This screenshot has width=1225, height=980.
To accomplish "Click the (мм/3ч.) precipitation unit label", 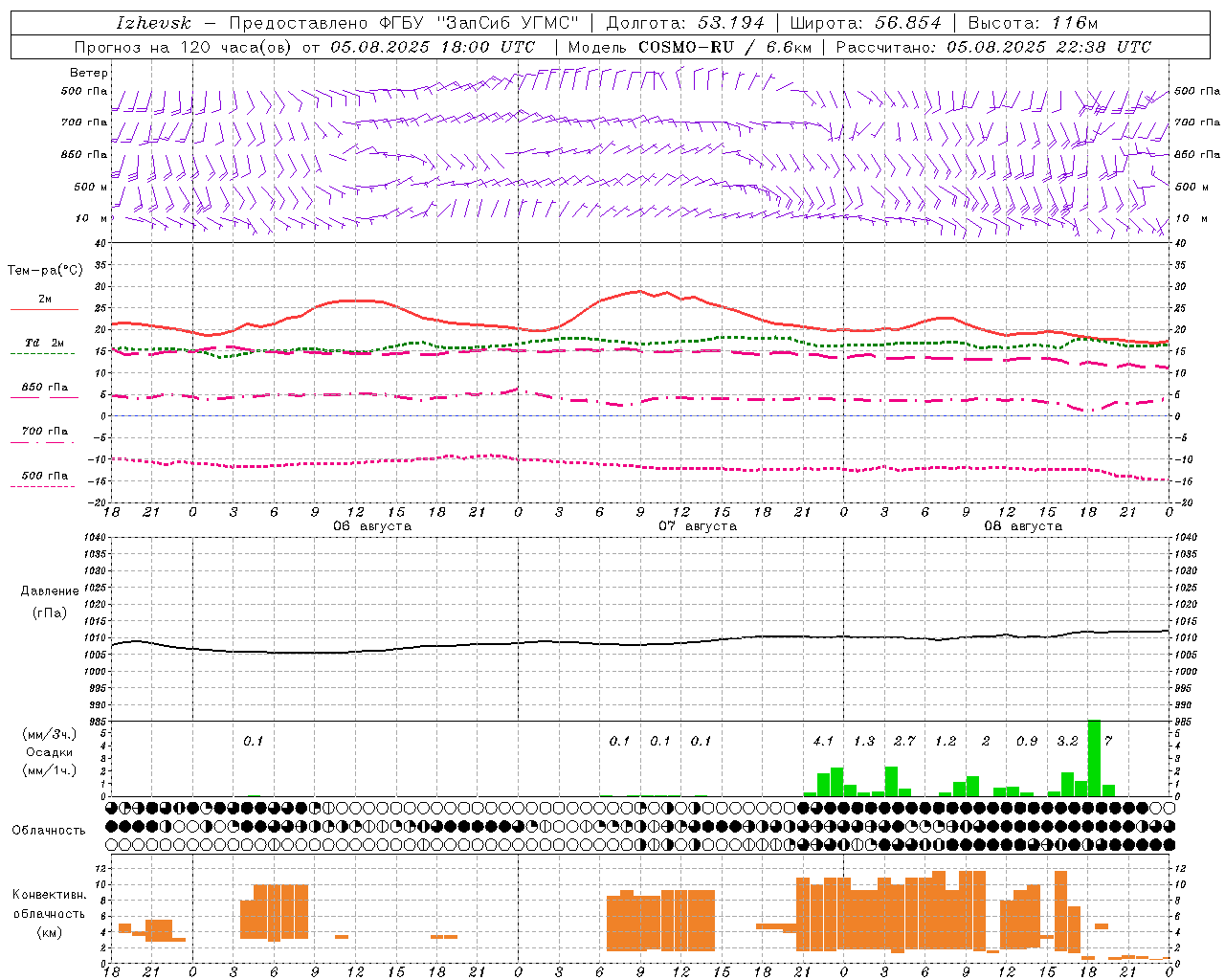I will tap(50, 734).
